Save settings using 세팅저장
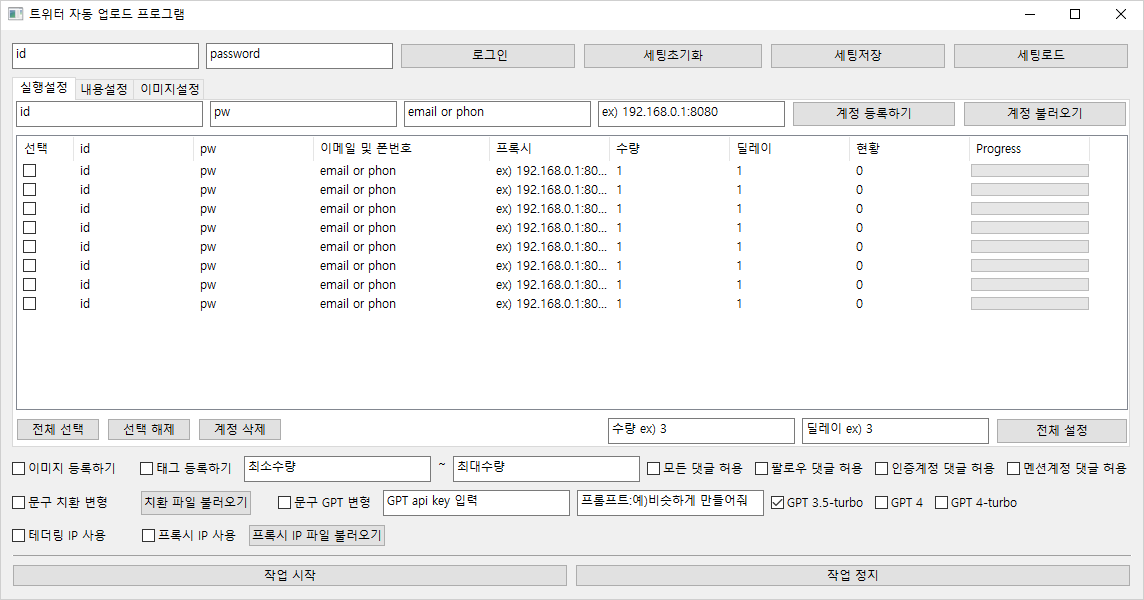The width and height of the screenshot is (1144, 600). [x=858, y=56]
